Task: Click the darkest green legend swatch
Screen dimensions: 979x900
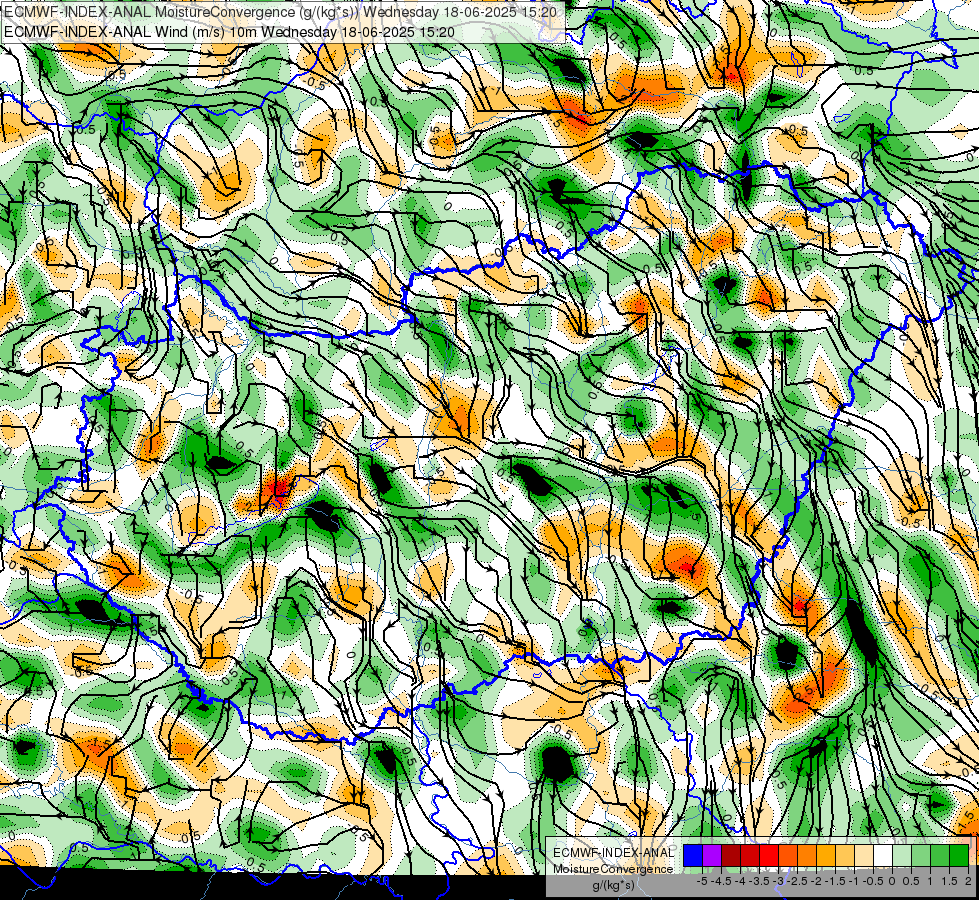Action: click(x=959, y=856)
